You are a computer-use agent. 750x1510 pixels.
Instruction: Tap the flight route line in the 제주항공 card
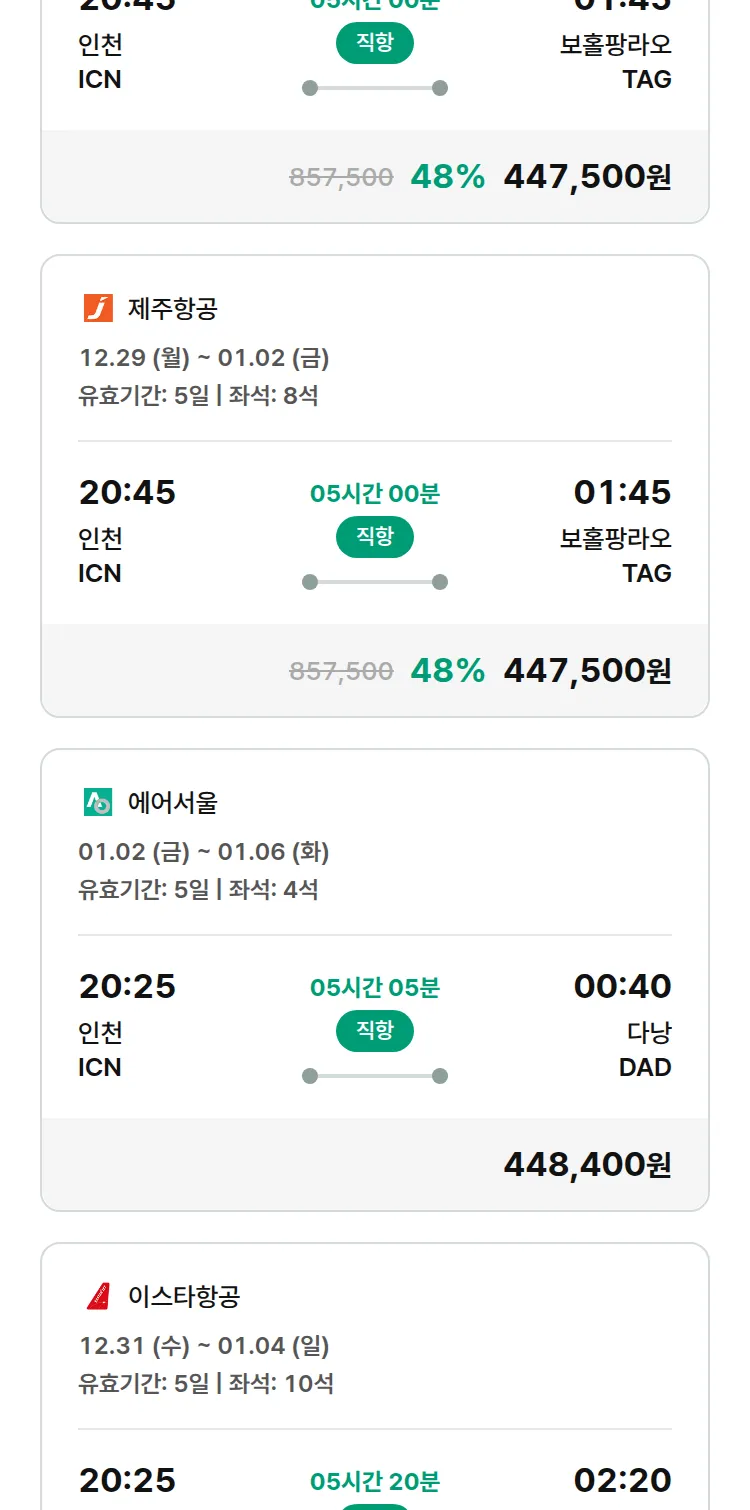coord(375,582)
